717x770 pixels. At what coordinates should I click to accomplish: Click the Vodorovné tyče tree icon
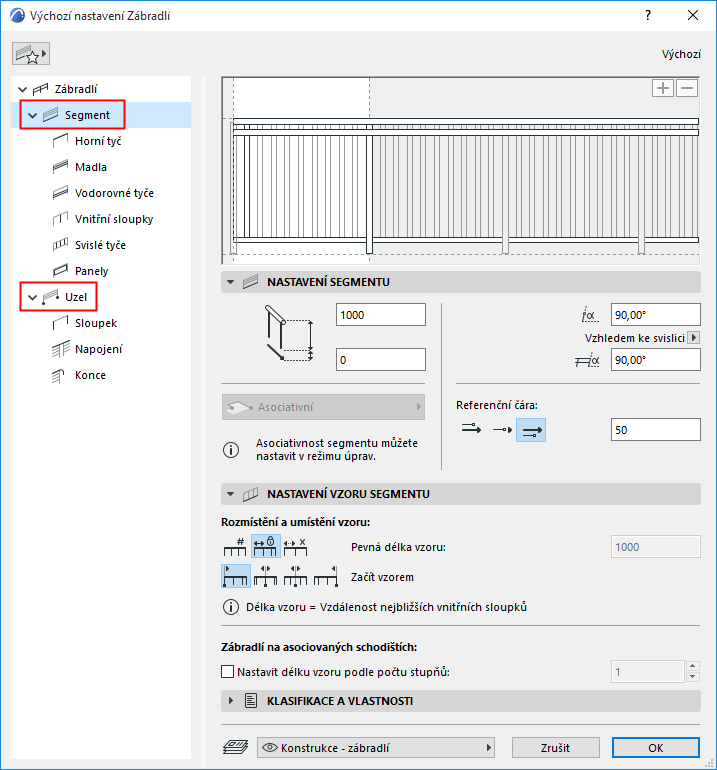pyautogui.click(x=60, y=193)
